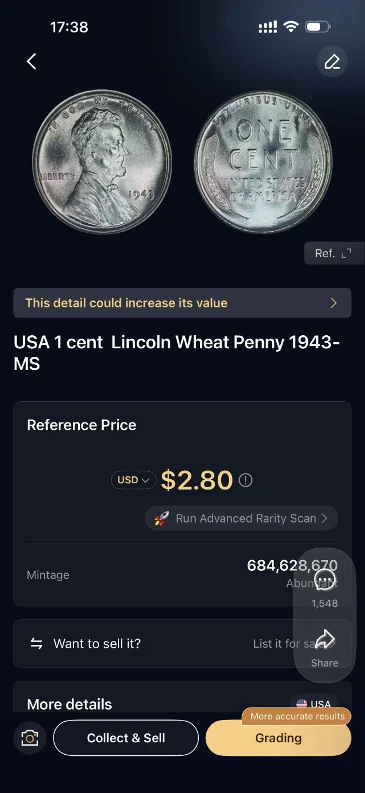This screenshot has width=365, height=793.
Task: Tap the rocket icon in Rarity Scan
Action: coord(162,518)
